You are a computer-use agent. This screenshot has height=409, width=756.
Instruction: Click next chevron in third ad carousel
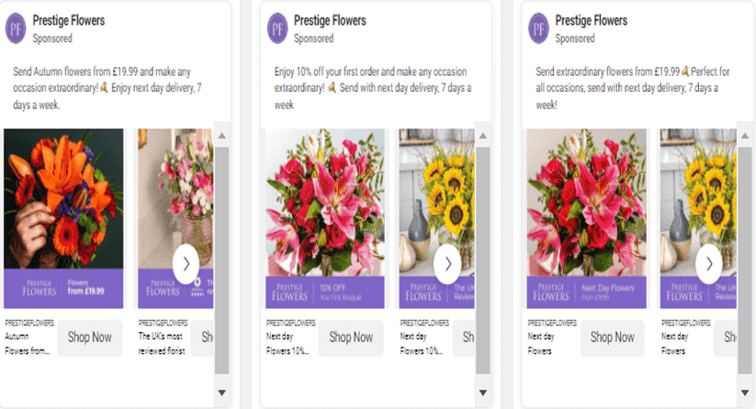pyautogui.click(x=709, y=264)
